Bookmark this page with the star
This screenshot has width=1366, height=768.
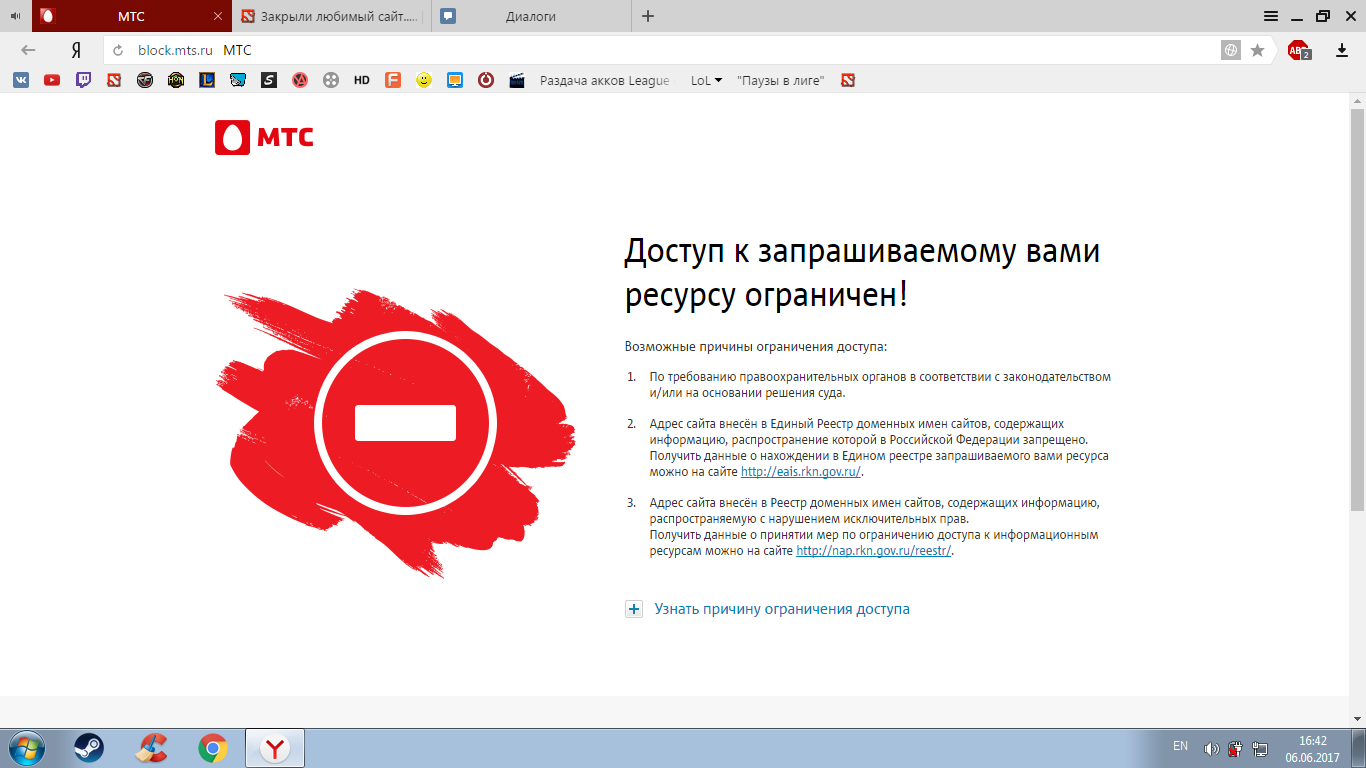1258,50
